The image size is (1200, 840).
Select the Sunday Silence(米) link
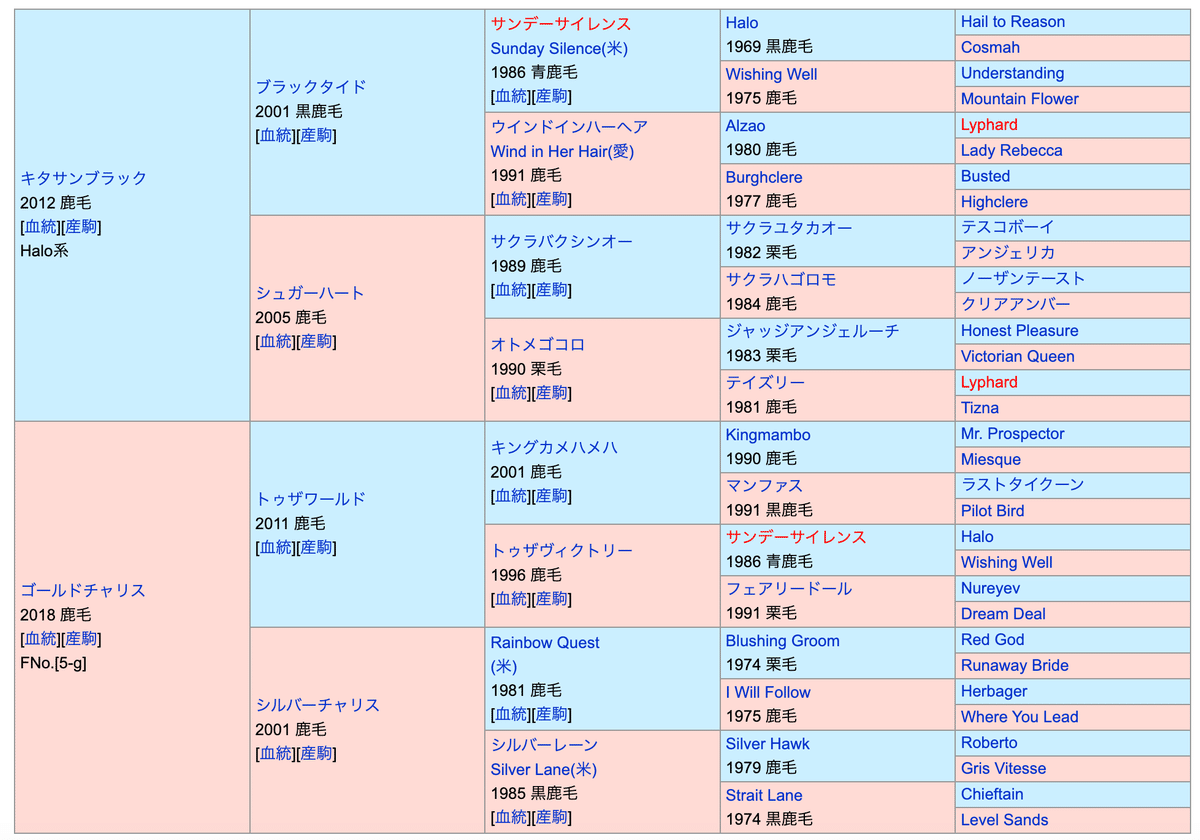point(558,48)
